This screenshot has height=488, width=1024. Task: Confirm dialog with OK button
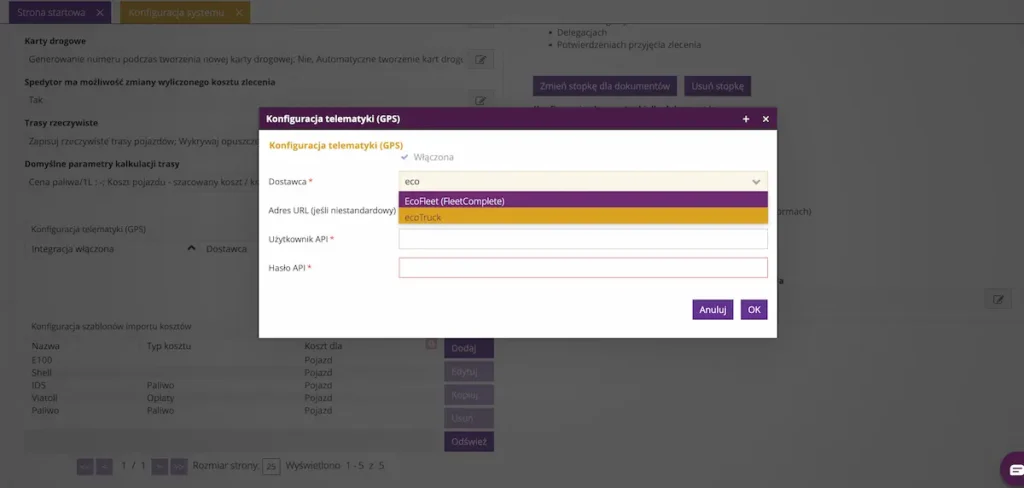[x=754, y=310]
